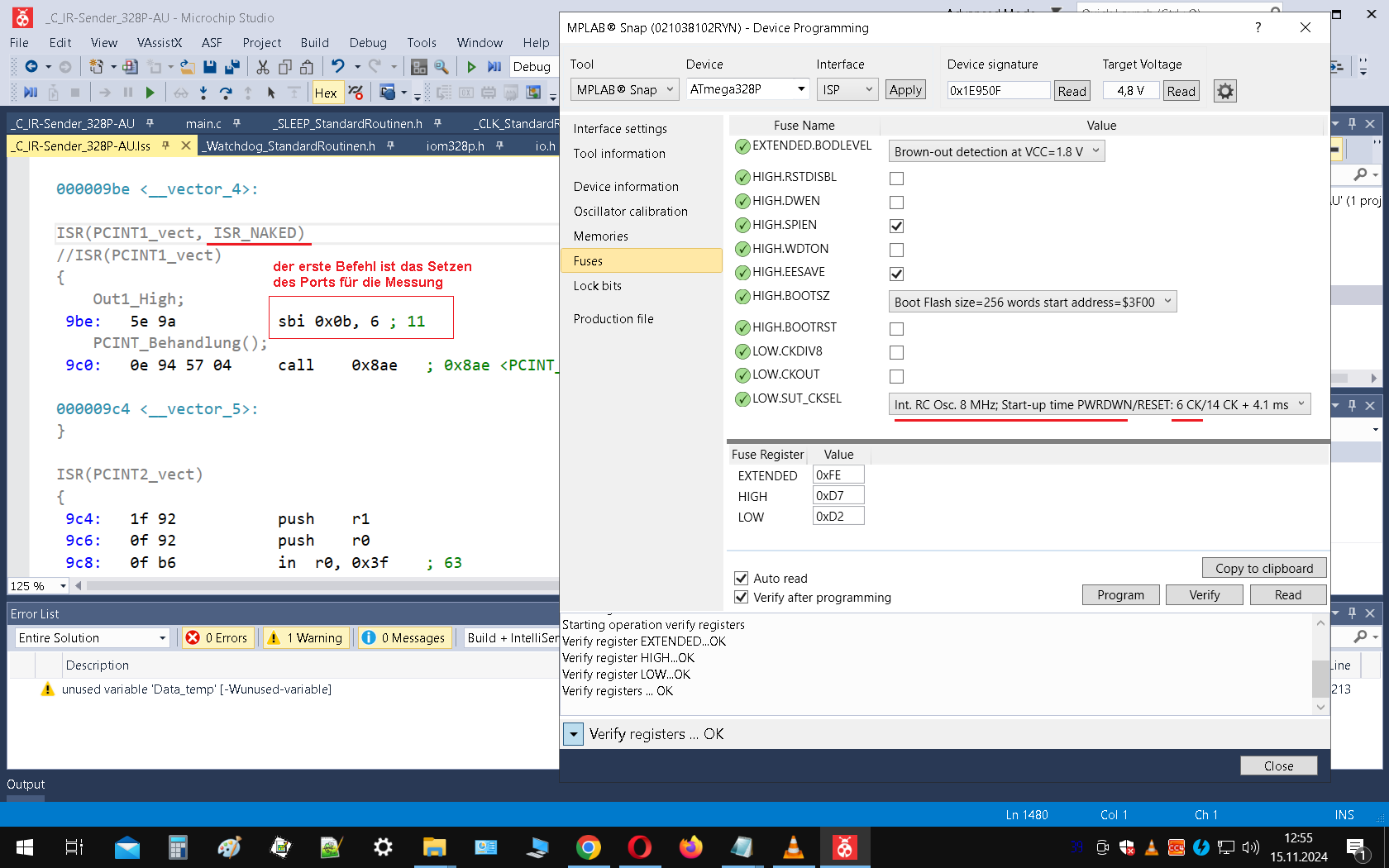Click the Apply button

coord(905,90)
